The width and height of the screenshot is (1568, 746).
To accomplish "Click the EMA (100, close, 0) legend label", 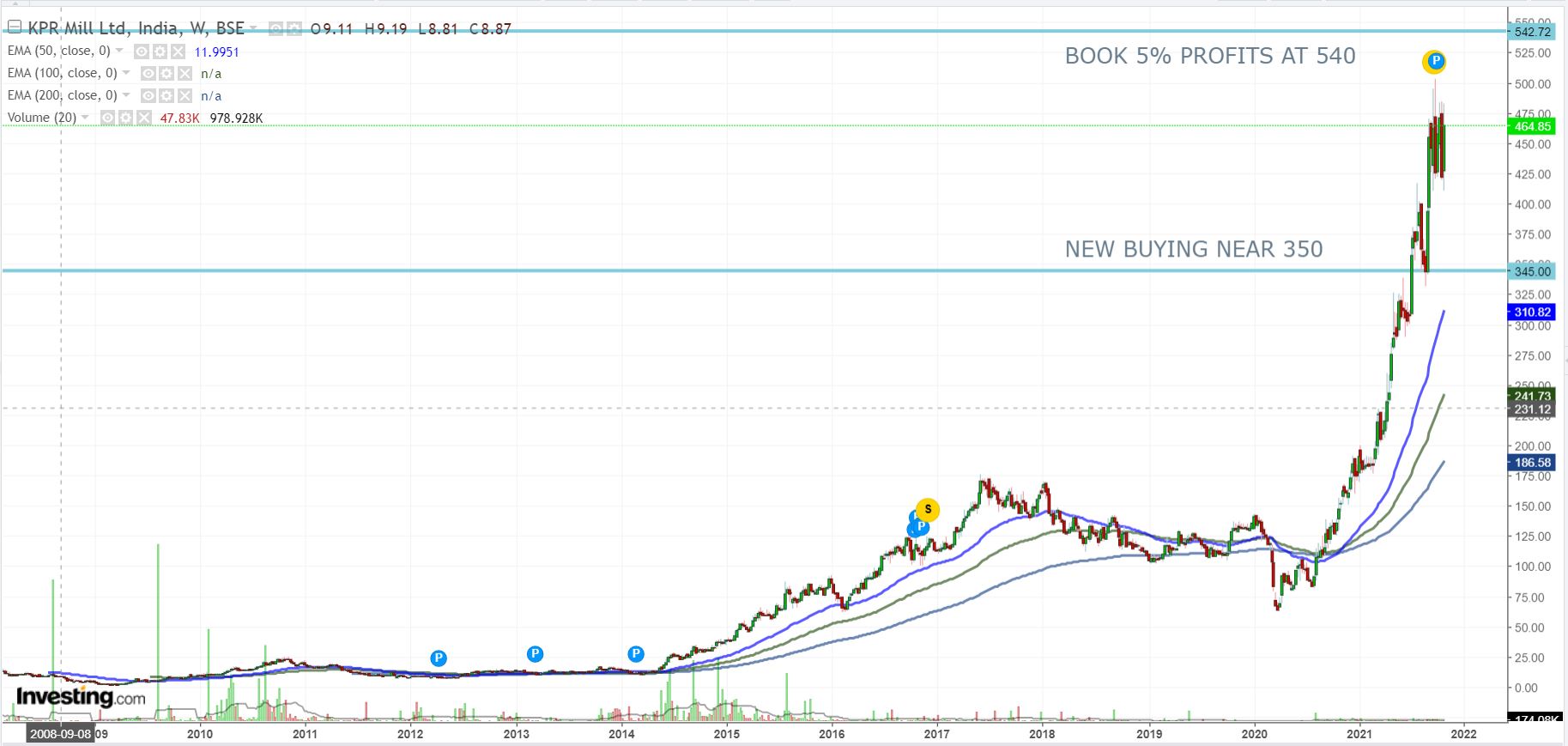I will pyautogui.click(x=63, y=73).
